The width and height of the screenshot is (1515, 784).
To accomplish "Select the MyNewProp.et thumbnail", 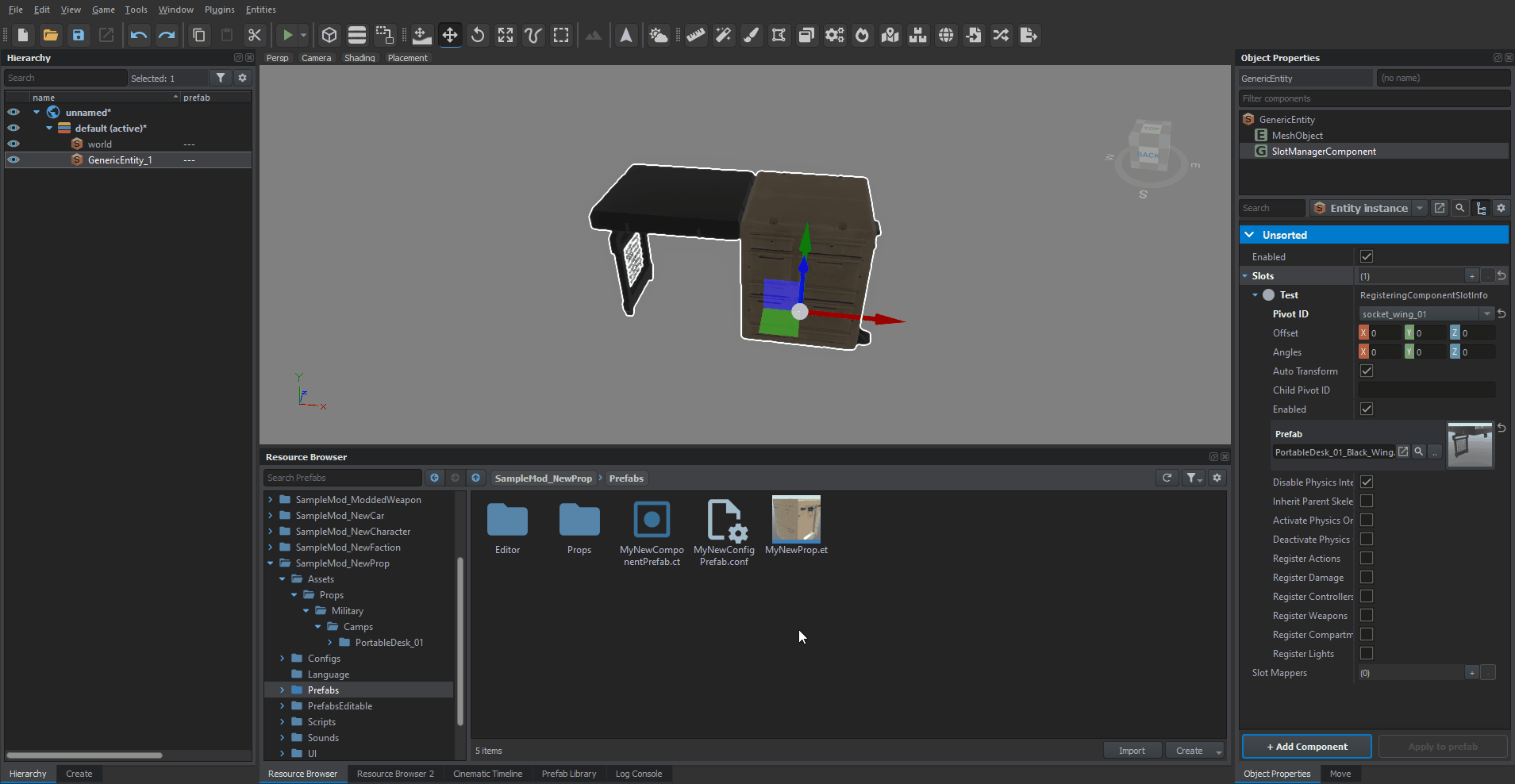I will (x=796, y=521).
